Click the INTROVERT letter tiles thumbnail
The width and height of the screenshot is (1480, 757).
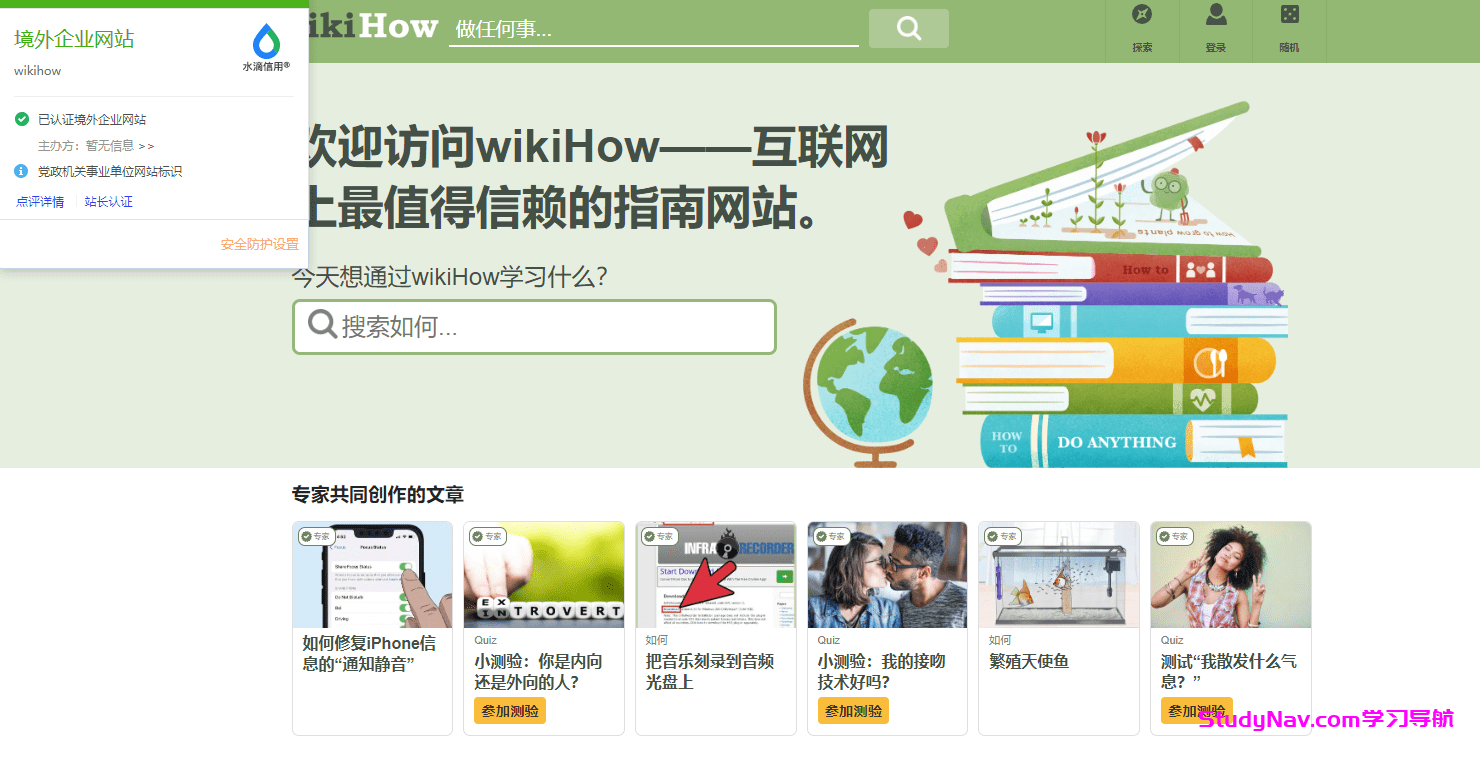(544, 575)
